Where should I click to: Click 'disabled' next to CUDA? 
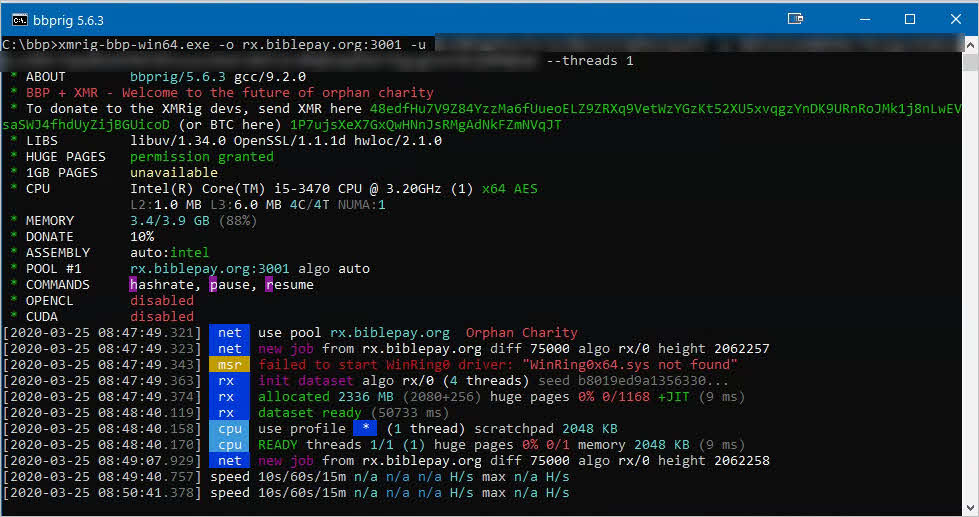162,317
